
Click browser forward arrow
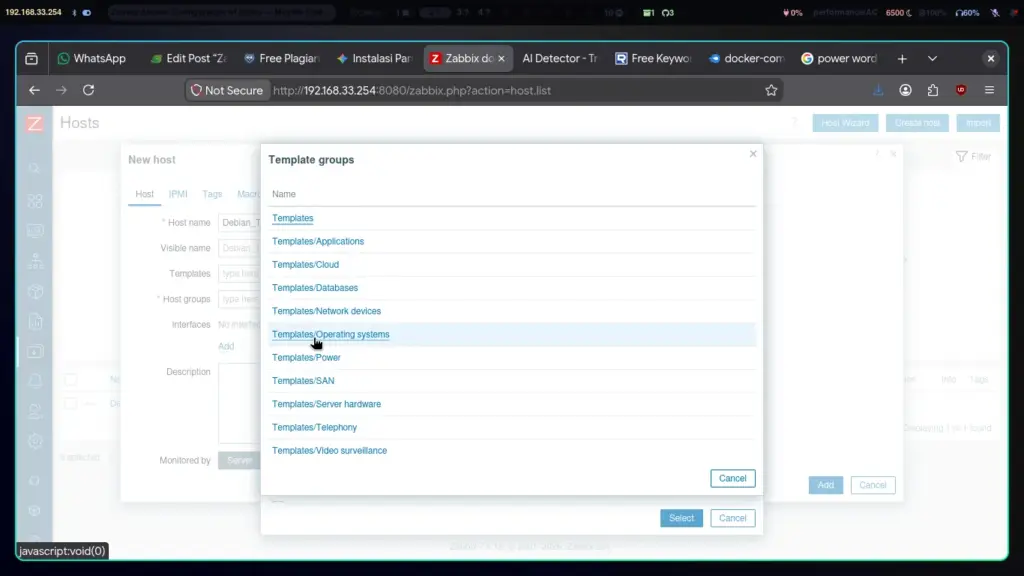pyautogui.click(x=61, y=90)
